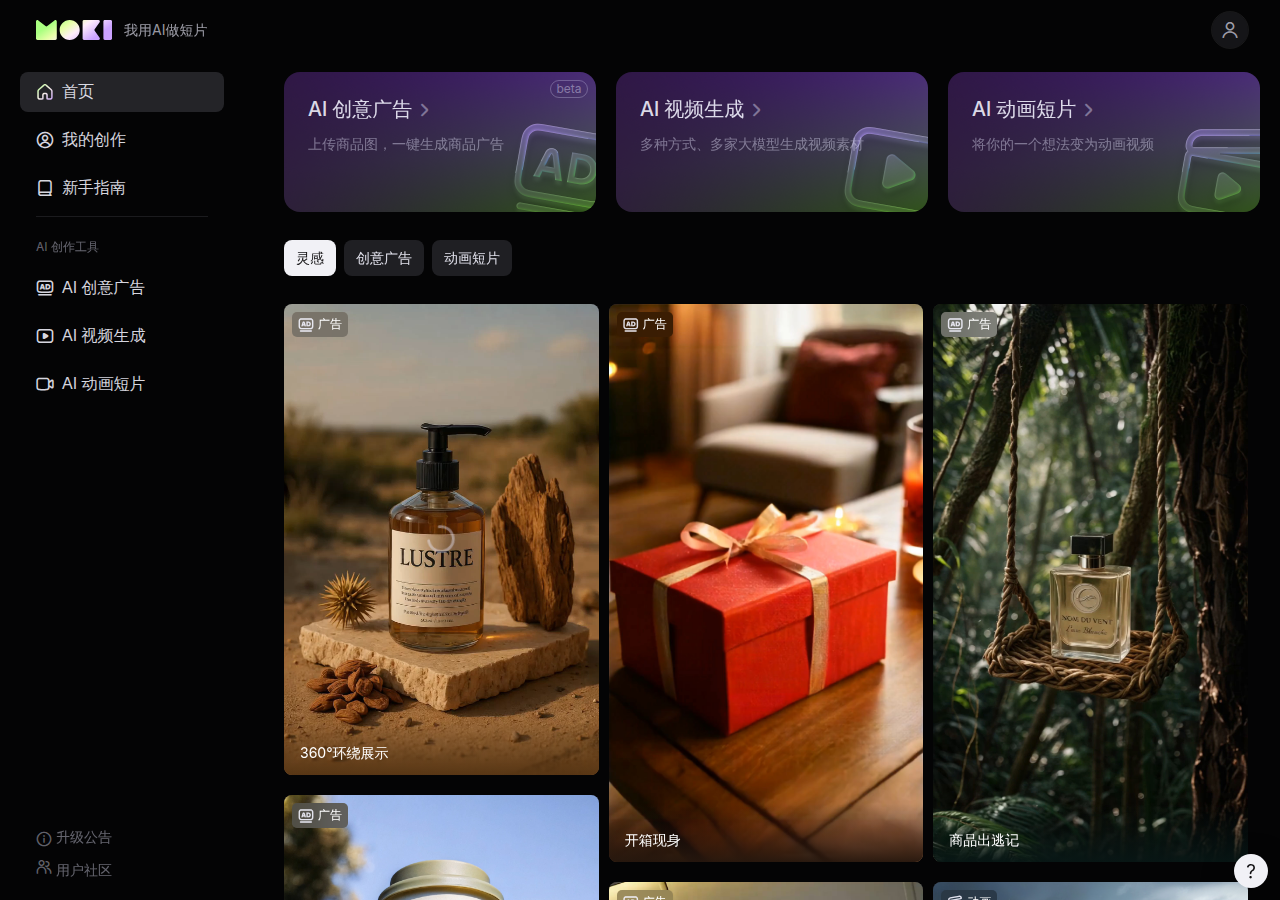Click the AD icon beside sidebar AI 创意广告
This screenshot has height=900, width=1280.
click(45, 288)
